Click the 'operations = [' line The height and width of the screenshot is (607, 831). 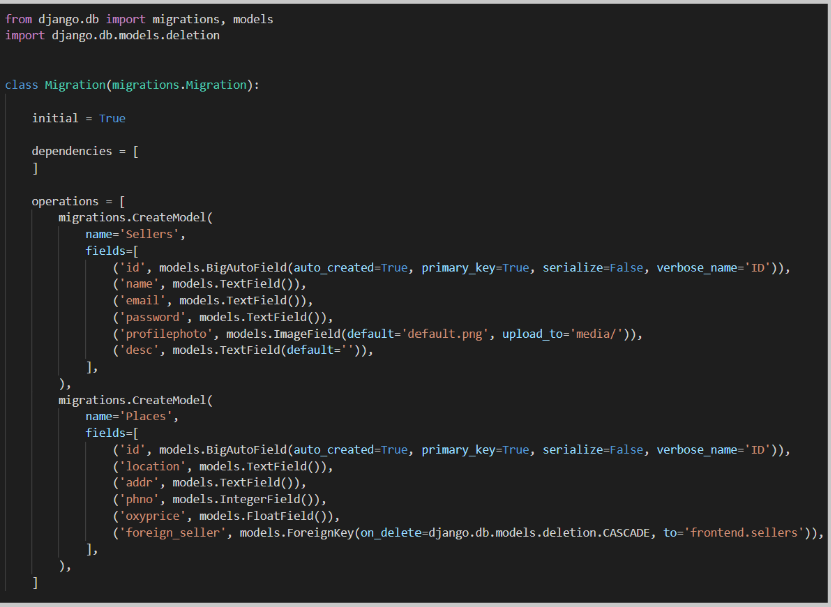click(x=78, y=201)
